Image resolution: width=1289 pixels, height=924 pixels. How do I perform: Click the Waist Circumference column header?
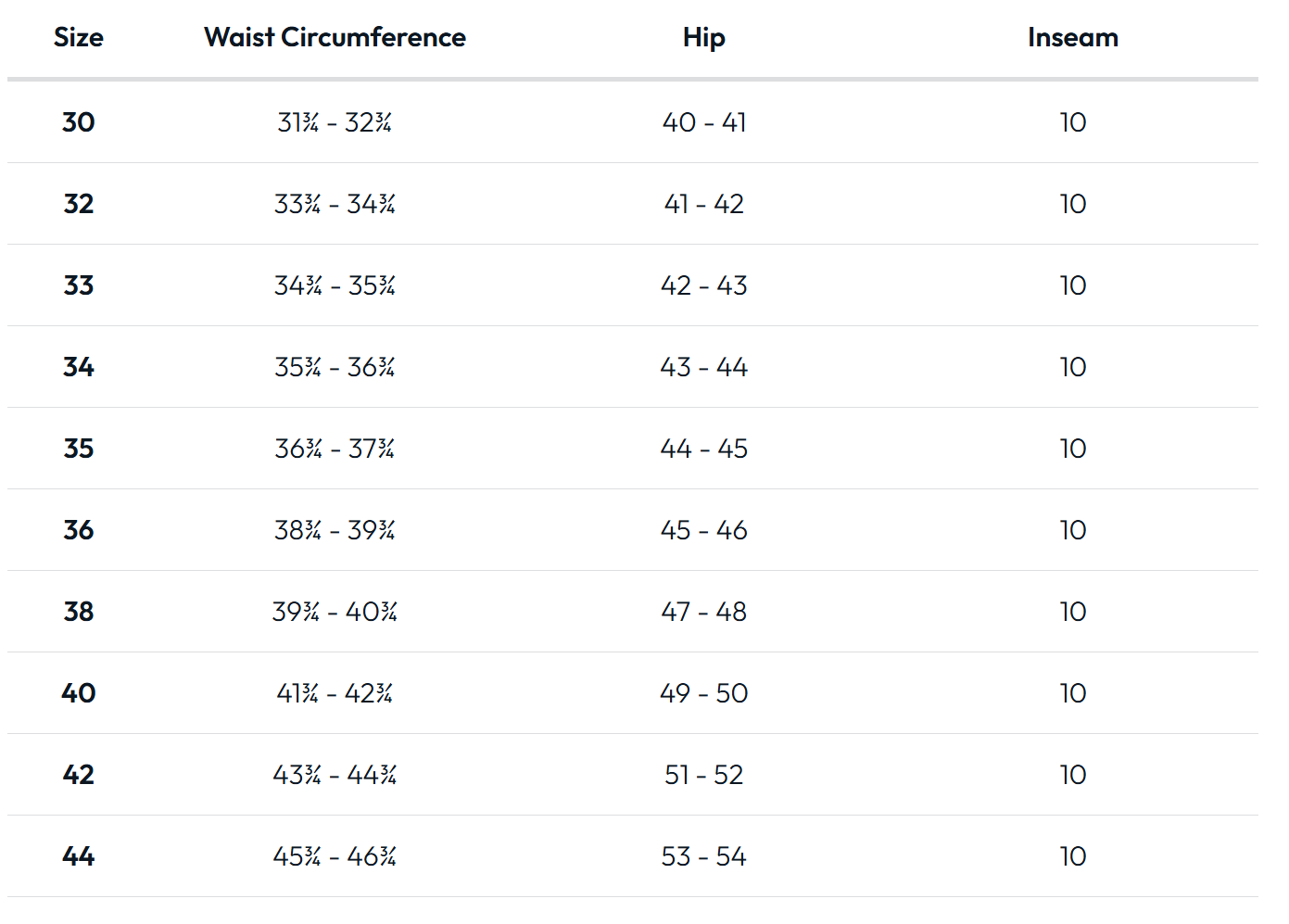click(335, 37)
